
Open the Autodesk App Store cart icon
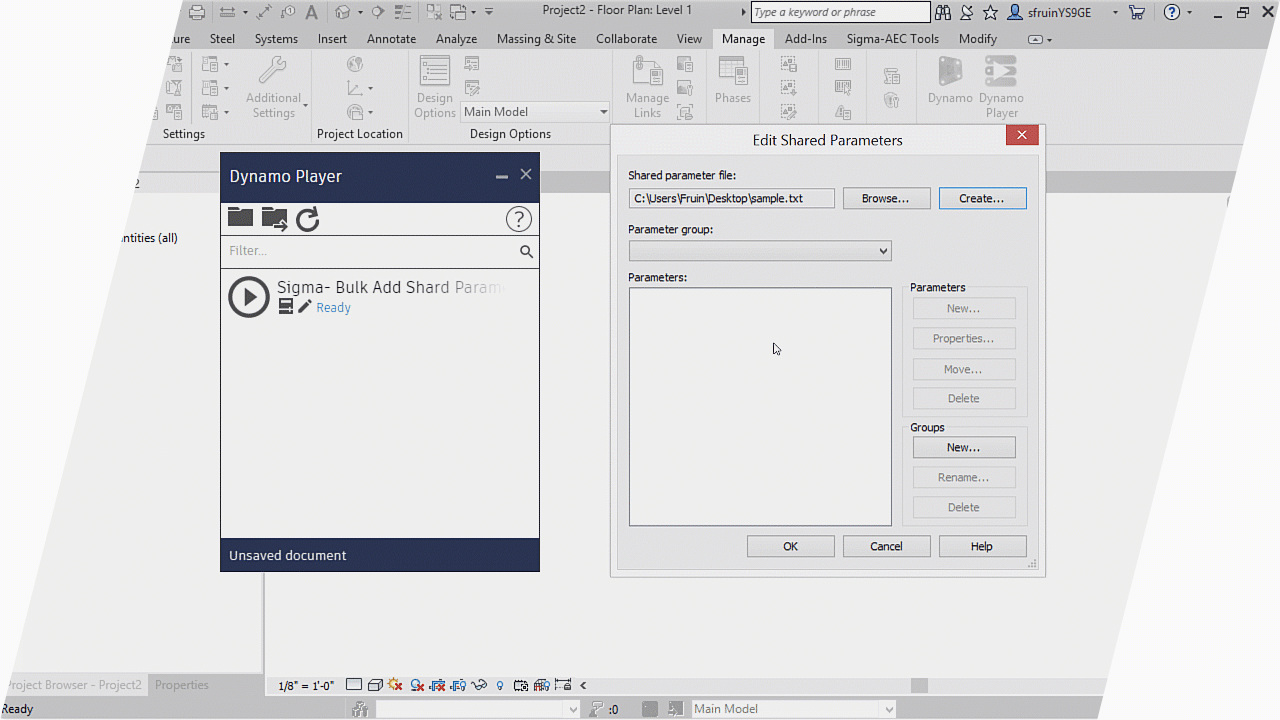1137,12
